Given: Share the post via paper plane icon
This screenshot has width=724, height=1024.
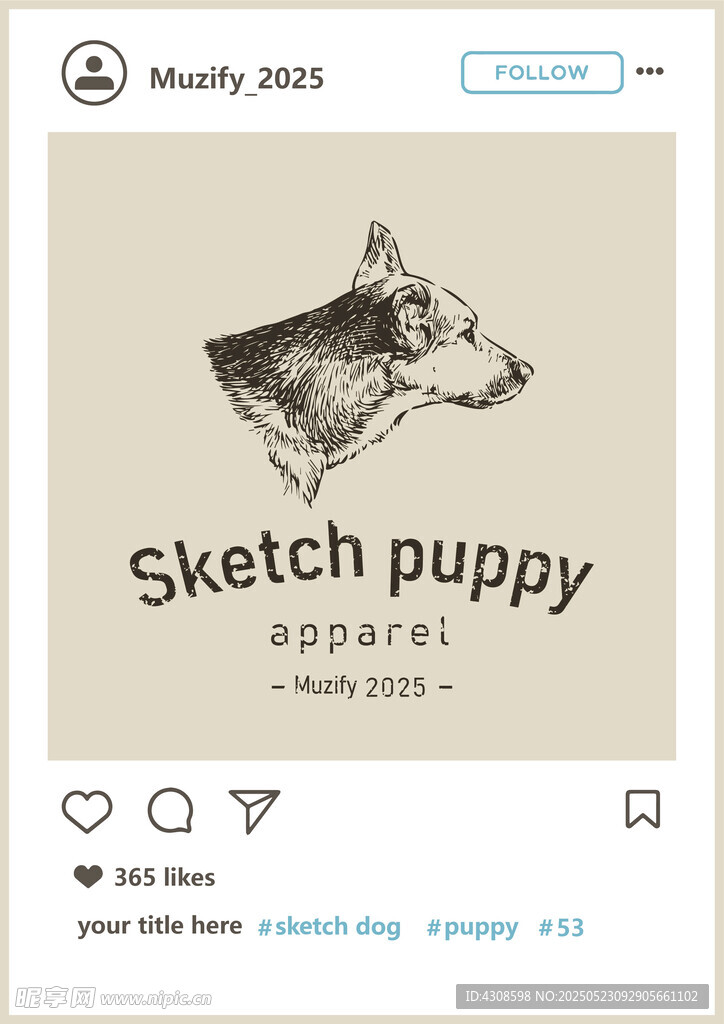Looking at the screenshot, I should click(254, 810).
